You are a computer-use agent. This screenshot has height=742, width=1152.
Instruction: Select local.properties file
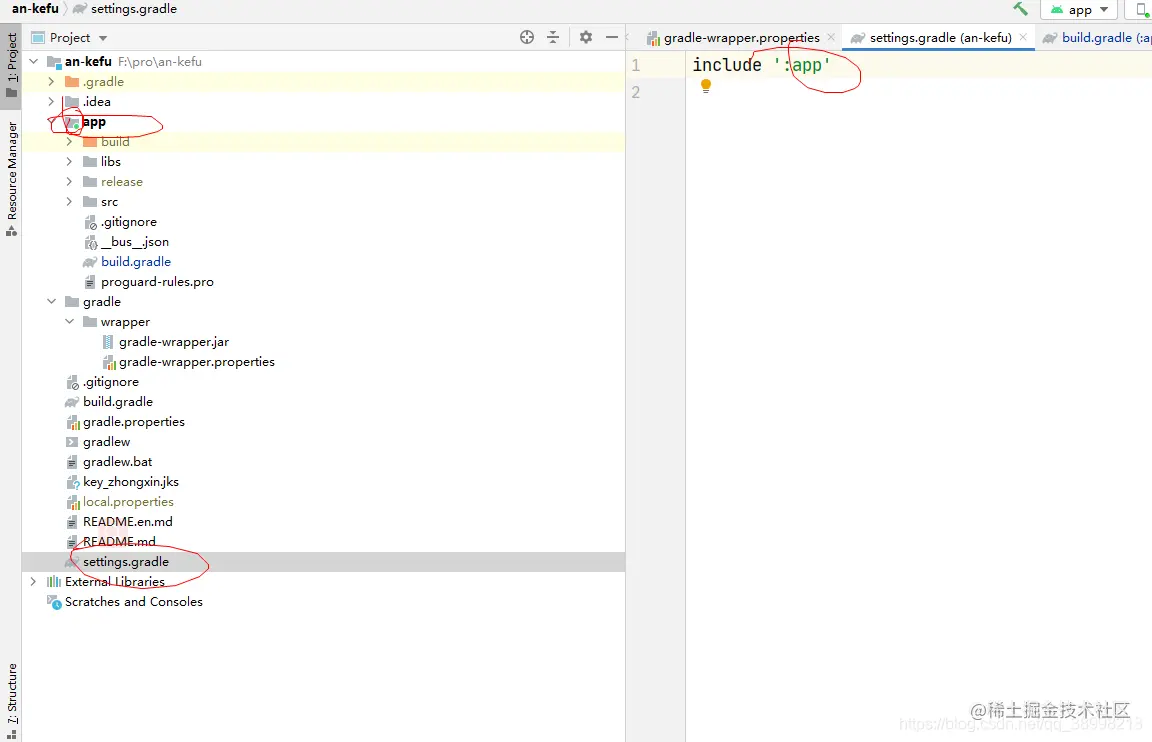[x=129, y=502]
